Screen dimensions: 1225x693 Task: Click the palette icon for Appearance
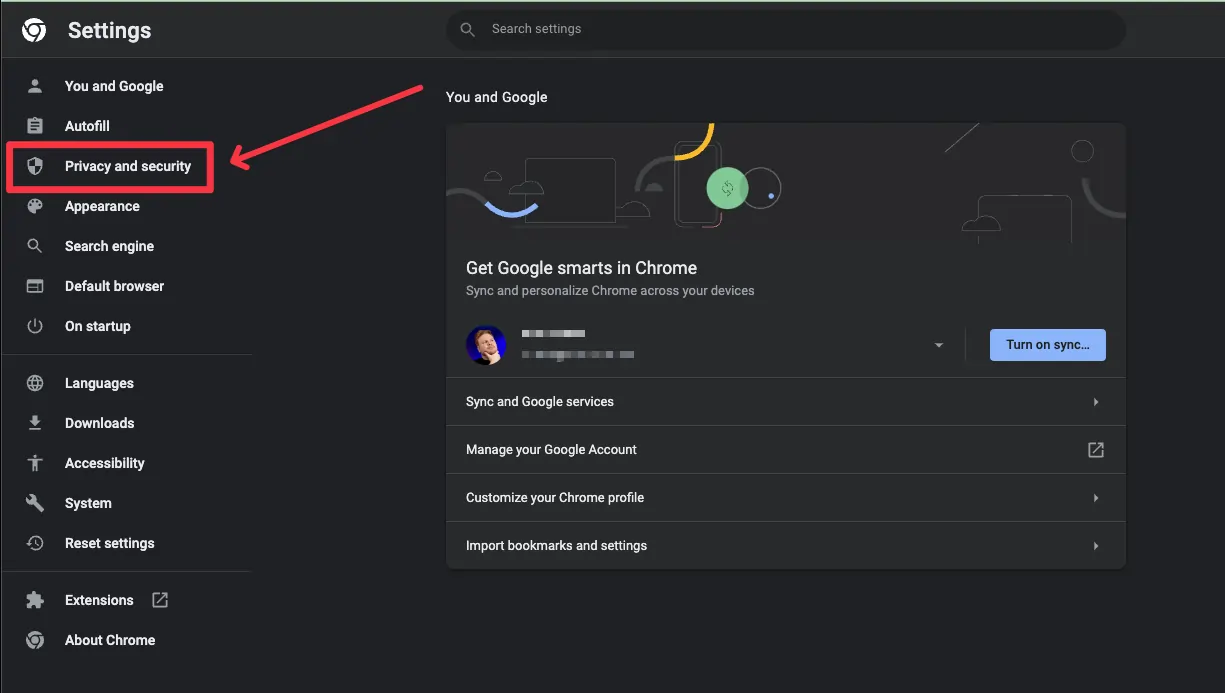click(x=35, y=206)
